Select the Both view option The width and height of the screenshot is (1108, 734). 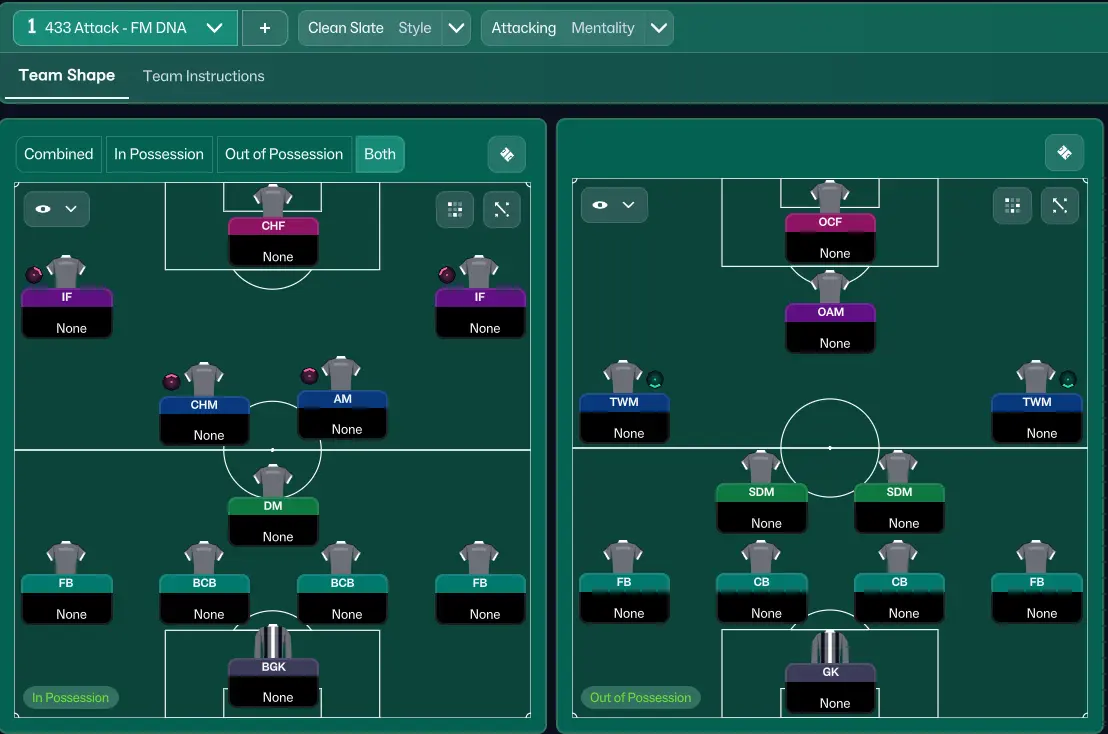coord(380,154)
